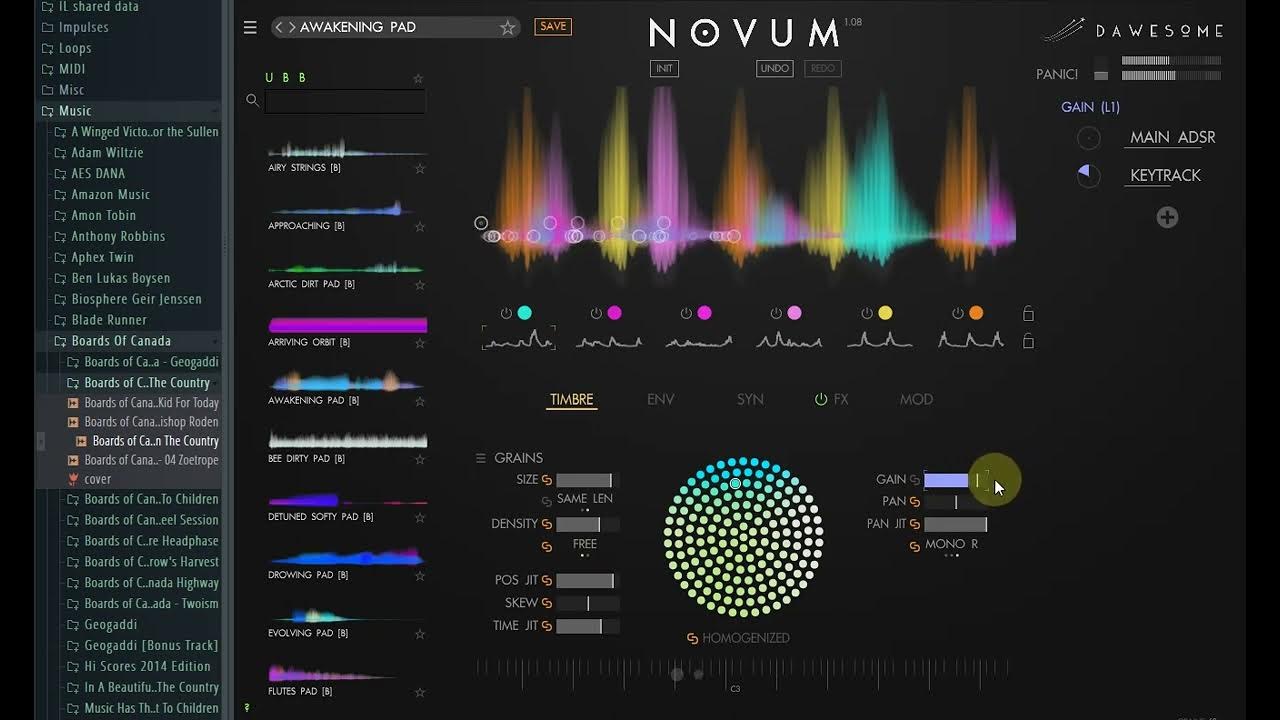Click the preset search input field
The height and width of the screenshot is (720, 1280).
point(345,101)
